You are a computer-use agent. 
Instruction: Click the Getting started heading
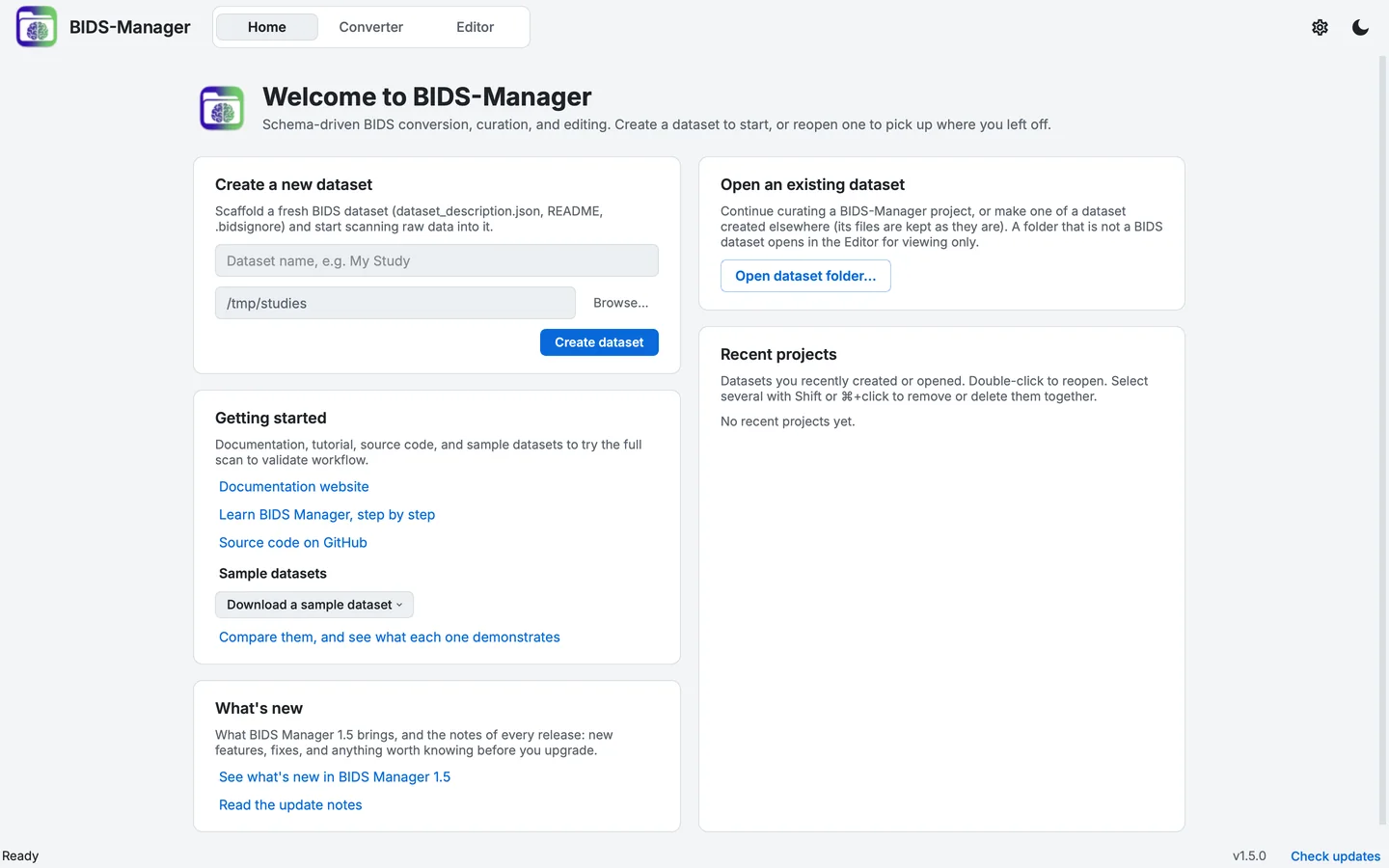pyautogui.click(x=271, y=419)
